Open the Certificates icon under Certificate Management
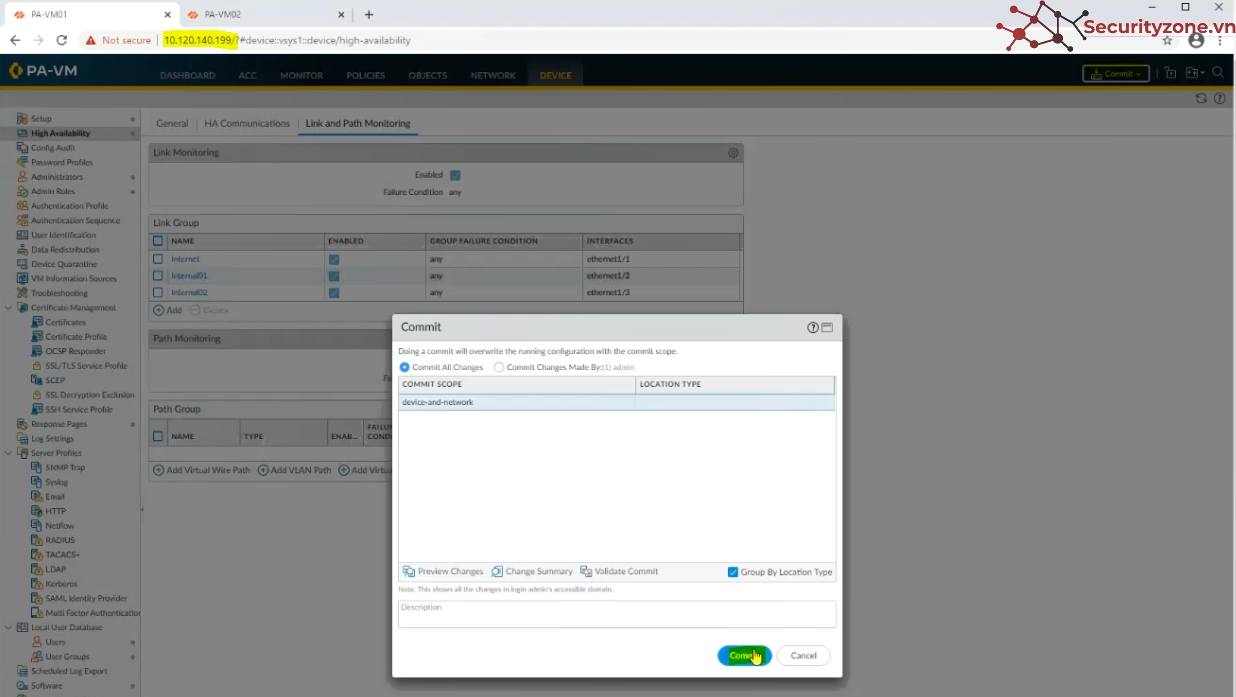Screen dimensions: 1236x697 37,322
